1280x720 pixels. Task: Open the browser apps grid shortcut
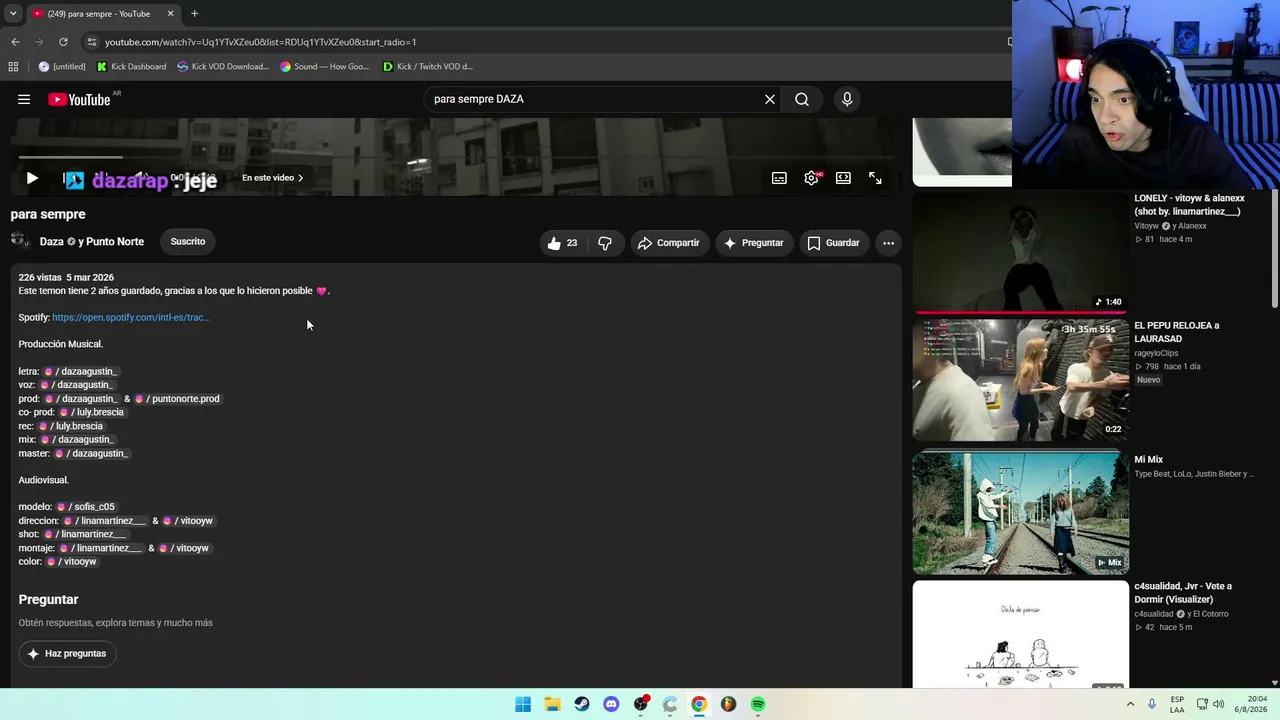click(13, 67)
